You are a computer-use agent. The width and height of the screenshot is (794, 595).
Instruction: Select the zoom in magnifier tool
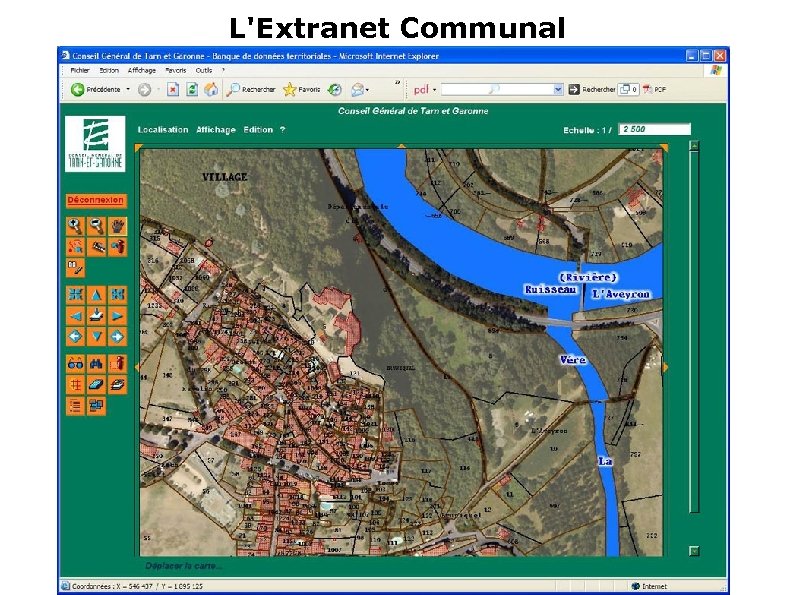(75, 226)
